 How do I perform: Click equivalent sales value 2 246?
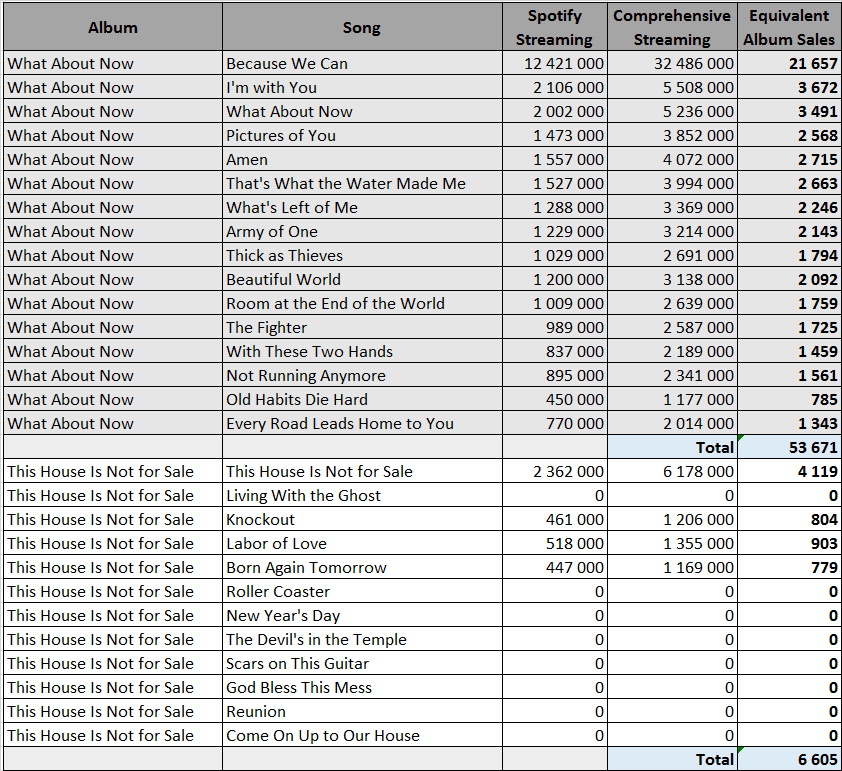[789, 207]
